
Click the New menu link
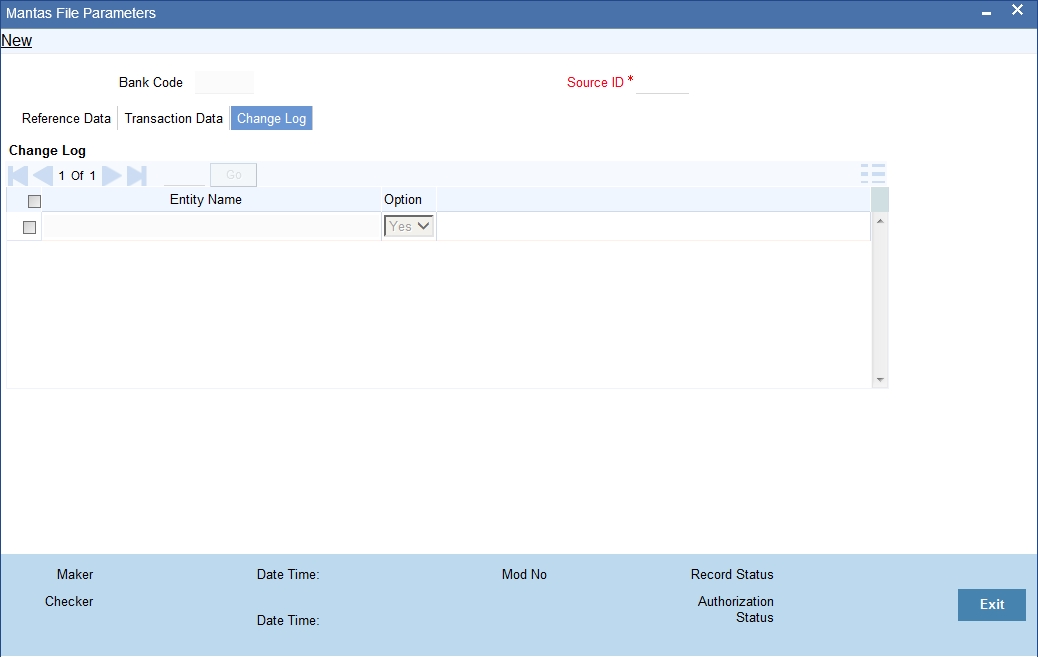(17, 40)
